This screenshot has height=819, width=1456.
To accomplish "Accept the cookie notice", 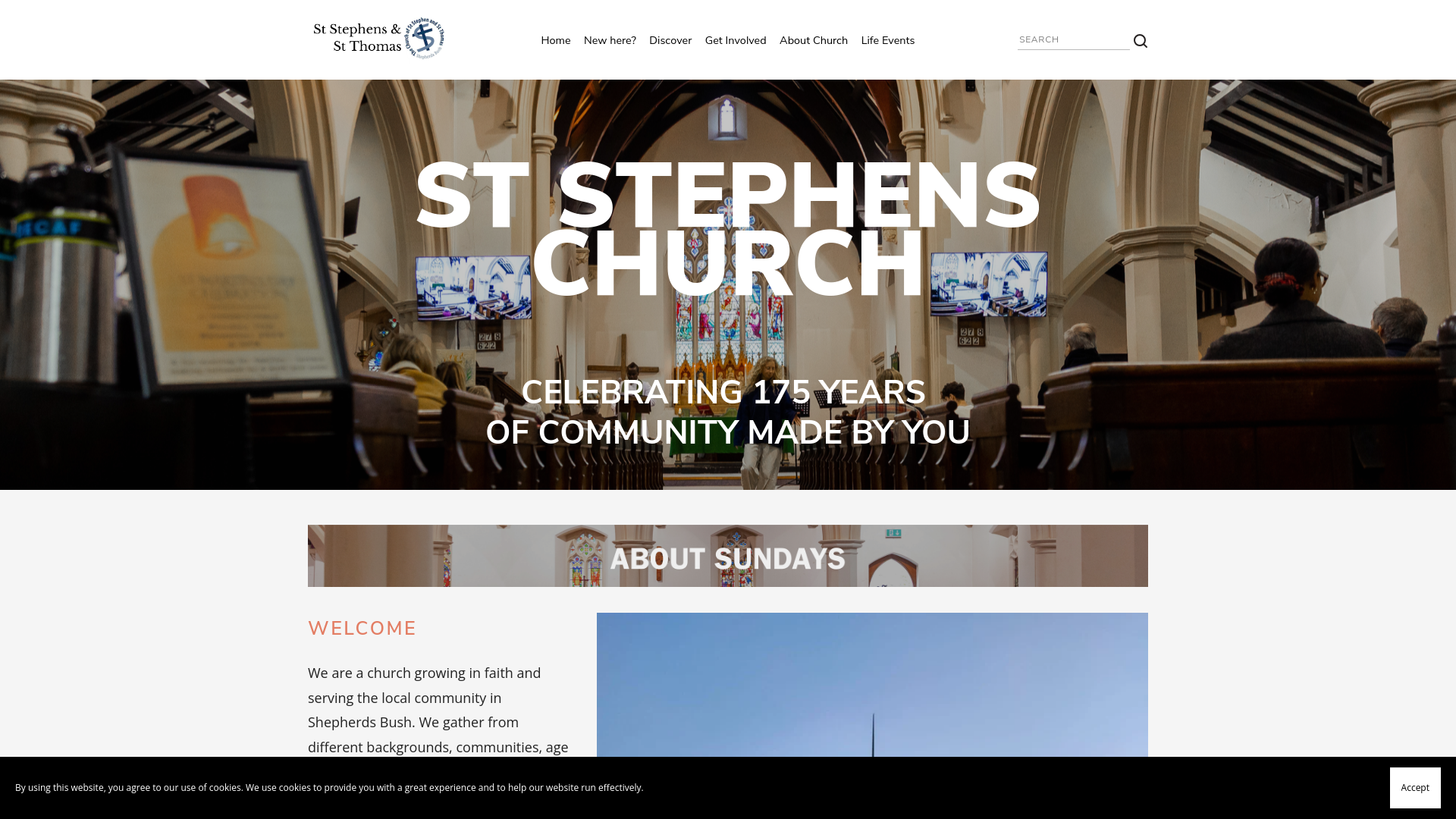I will (x=1415, y=787).
